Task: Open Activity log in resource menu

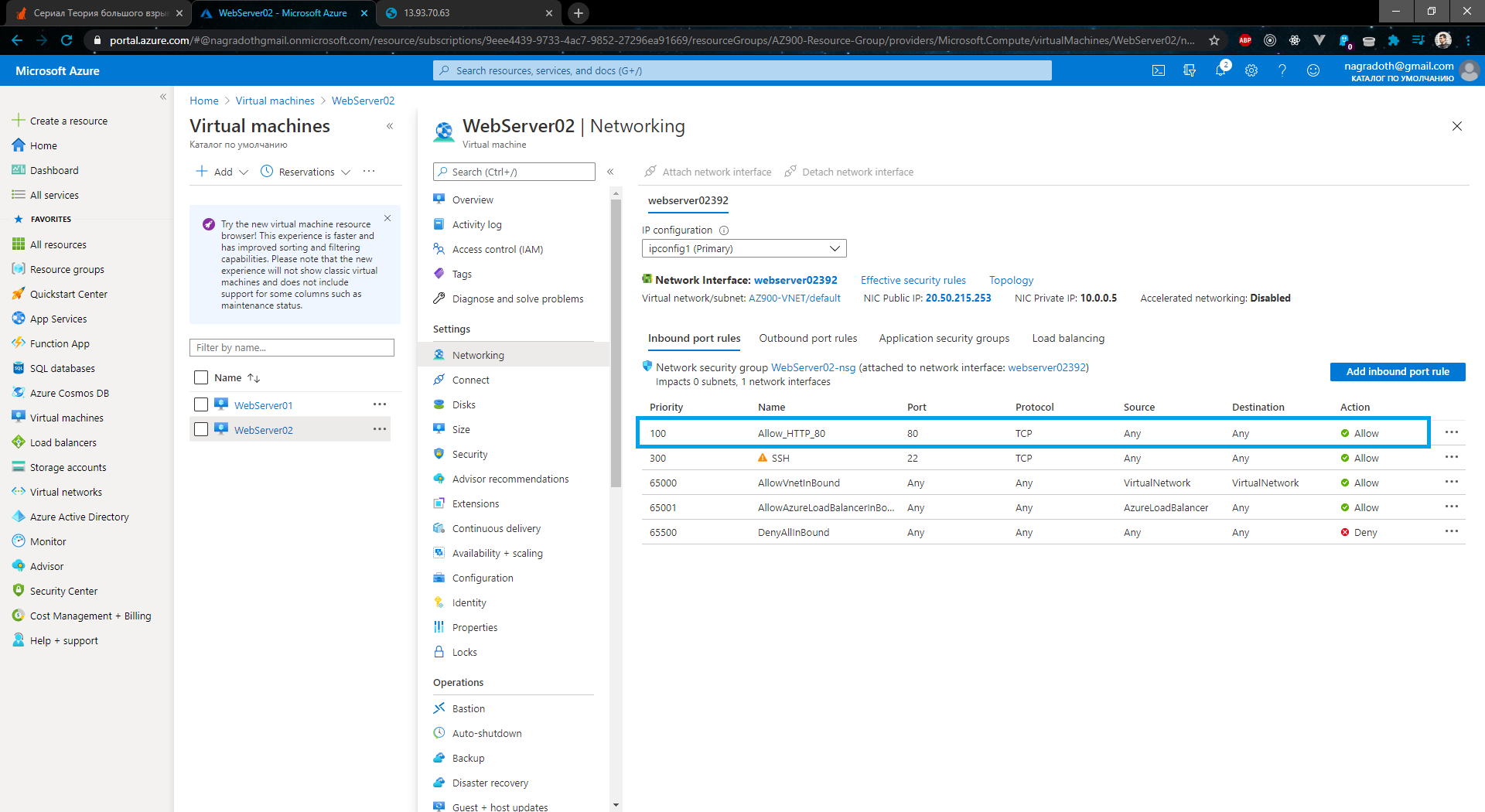Action: click(476, 224)
